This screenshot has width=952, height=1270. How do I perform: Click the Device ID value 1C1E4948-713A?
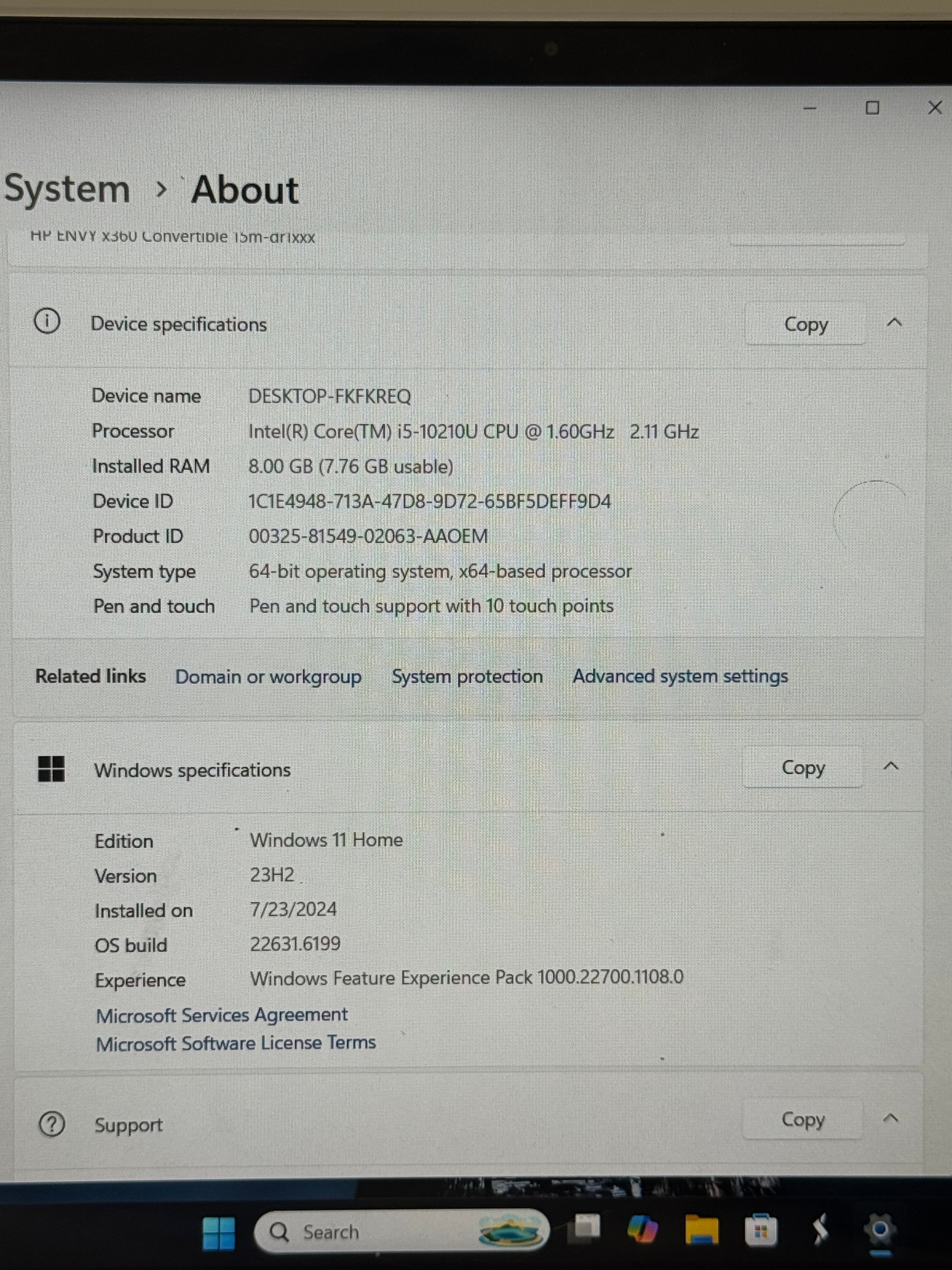click(430, 501)
